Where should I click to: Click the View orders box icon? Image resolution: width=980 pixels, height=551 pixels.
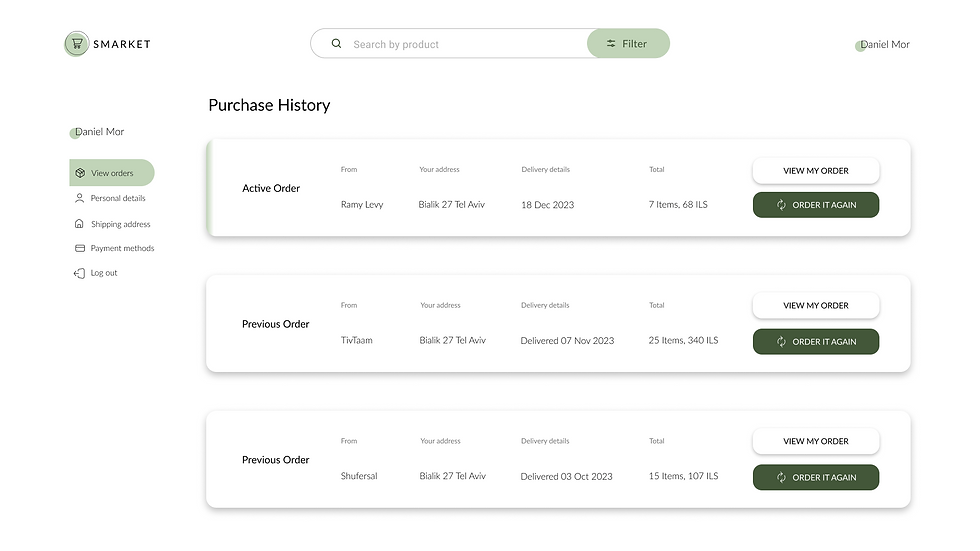(x=80, y=173)
